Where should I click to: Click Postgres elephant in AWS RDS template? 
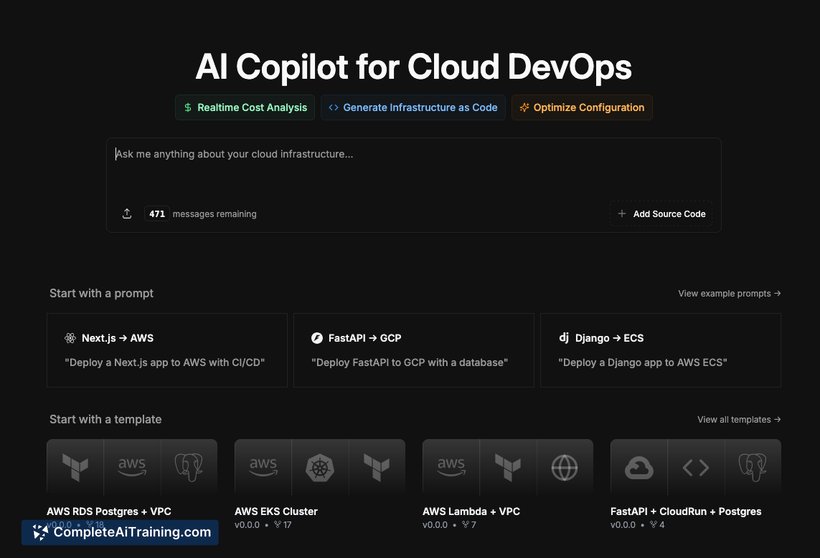coord(189,467)
